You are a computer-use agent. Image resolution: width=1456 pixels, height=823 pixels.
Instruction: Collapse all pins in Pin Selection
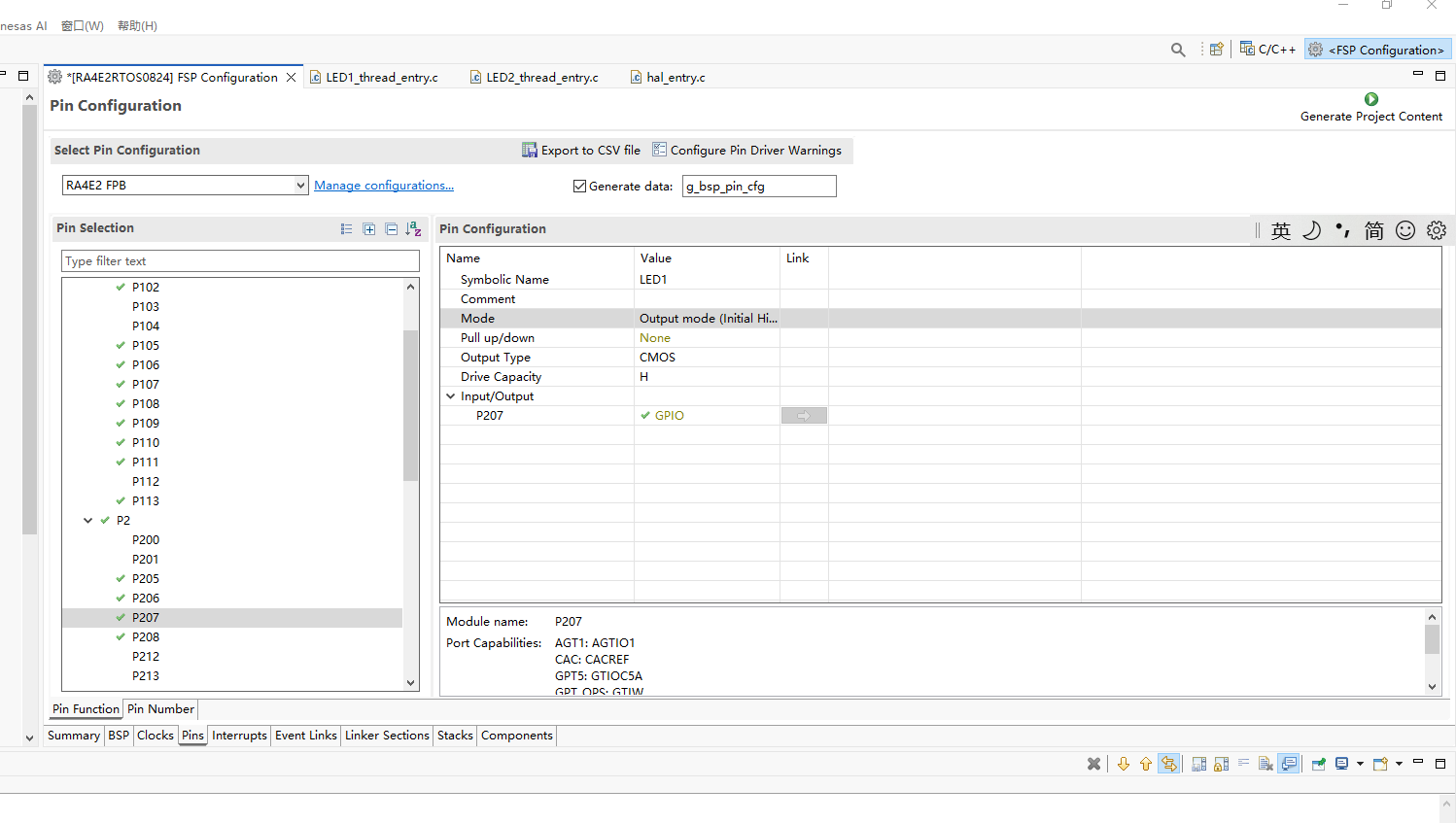[x=391, y=229]
